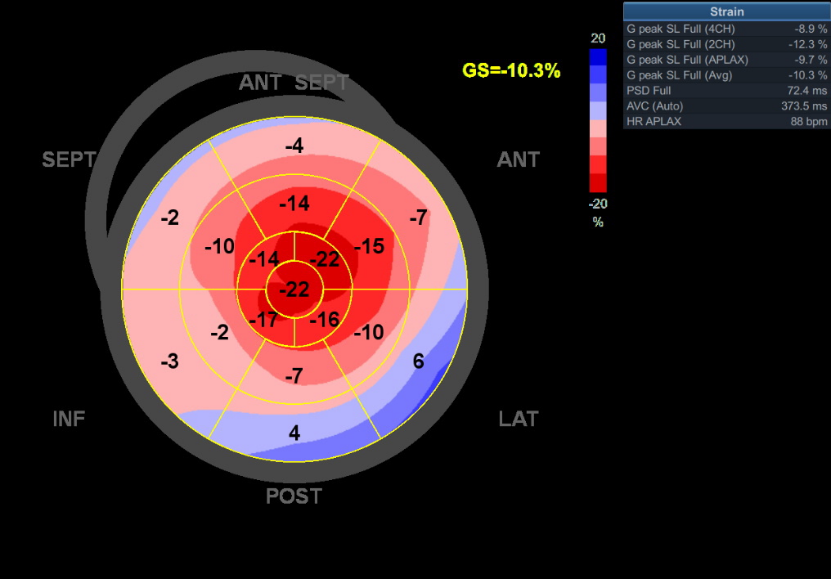Select the mid posterior segment valued -7
The height and width of the screenshot is (579, 831).
point(294,376)
